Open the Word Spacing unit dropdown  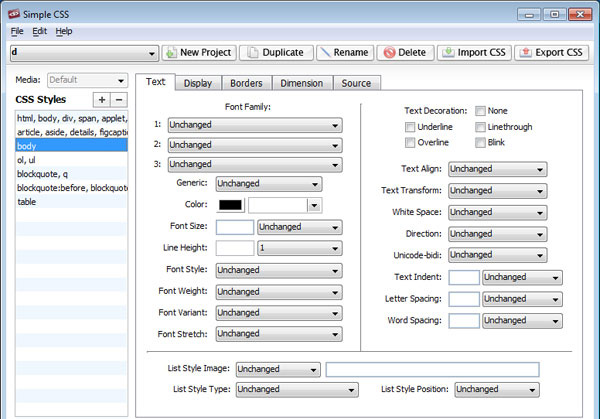click(522, 321)
